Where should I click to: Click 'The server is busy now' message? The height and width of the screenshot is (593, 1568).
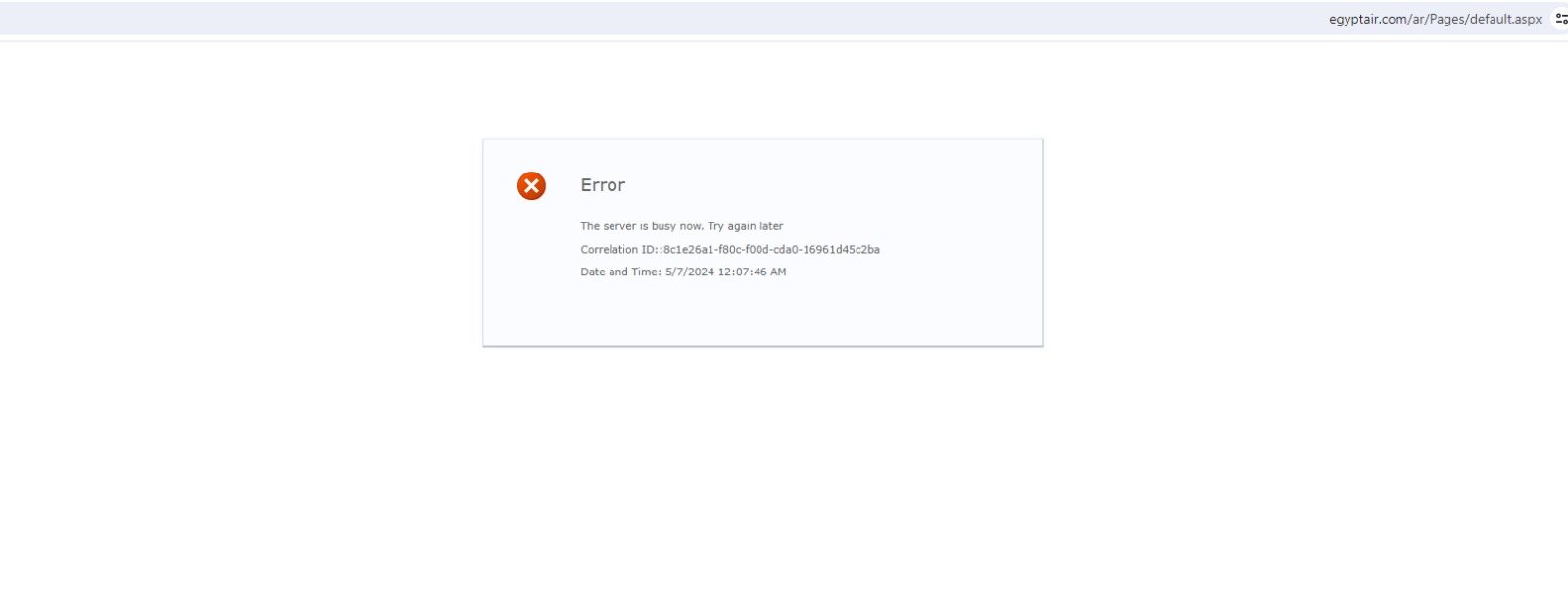[642, 226]
